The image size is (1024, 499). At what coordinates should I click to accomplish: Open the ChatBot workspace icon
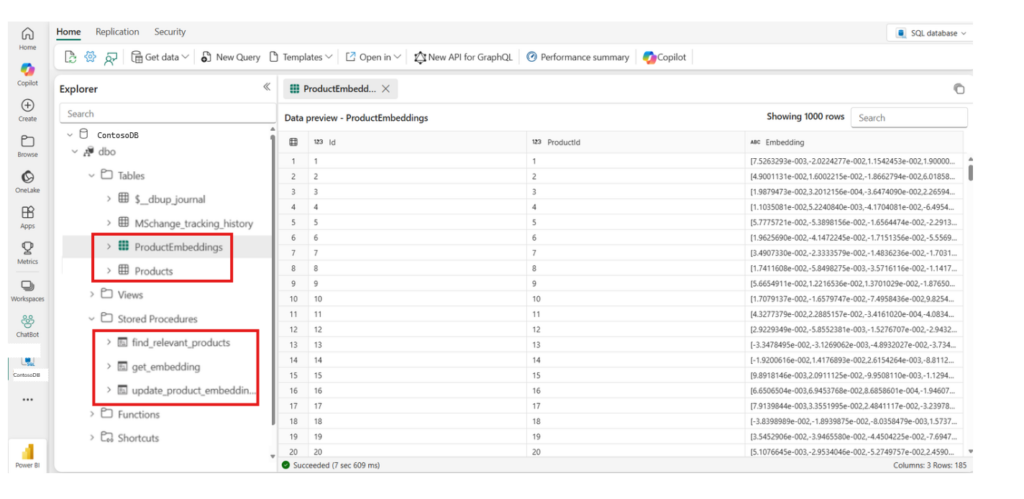(27, 321)
